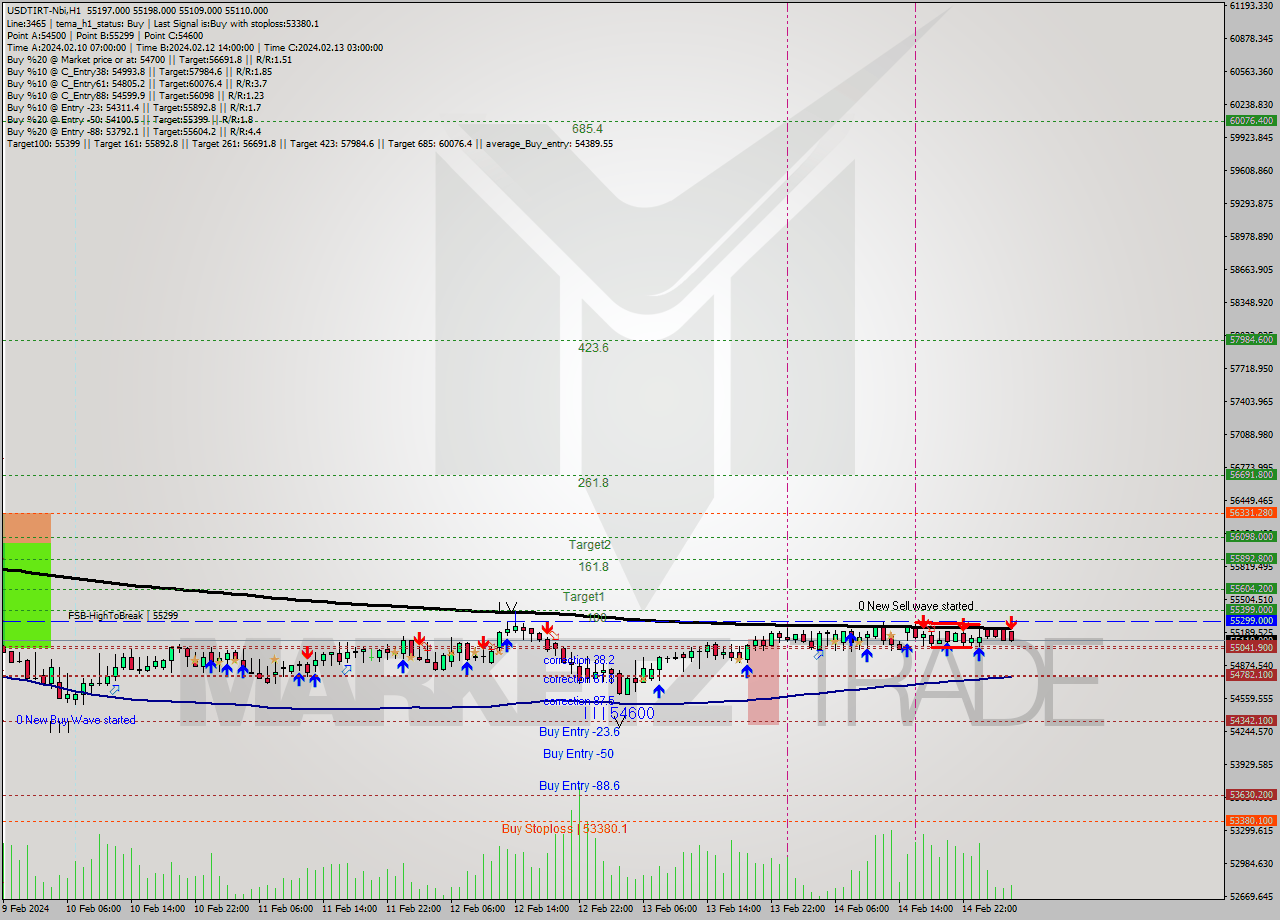Click orange price tag 53380.100

[x=1250, y=821]
